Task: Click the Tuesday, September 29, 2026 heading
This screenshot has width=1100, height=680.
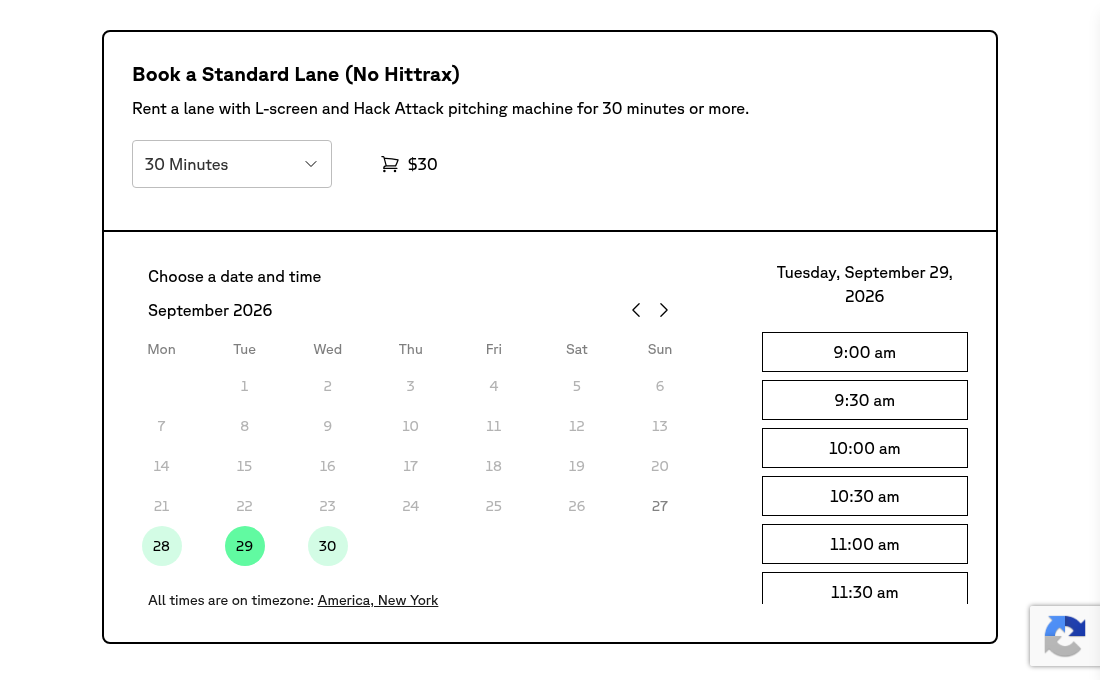Action: pyautogui.click(x=864, y=284)
